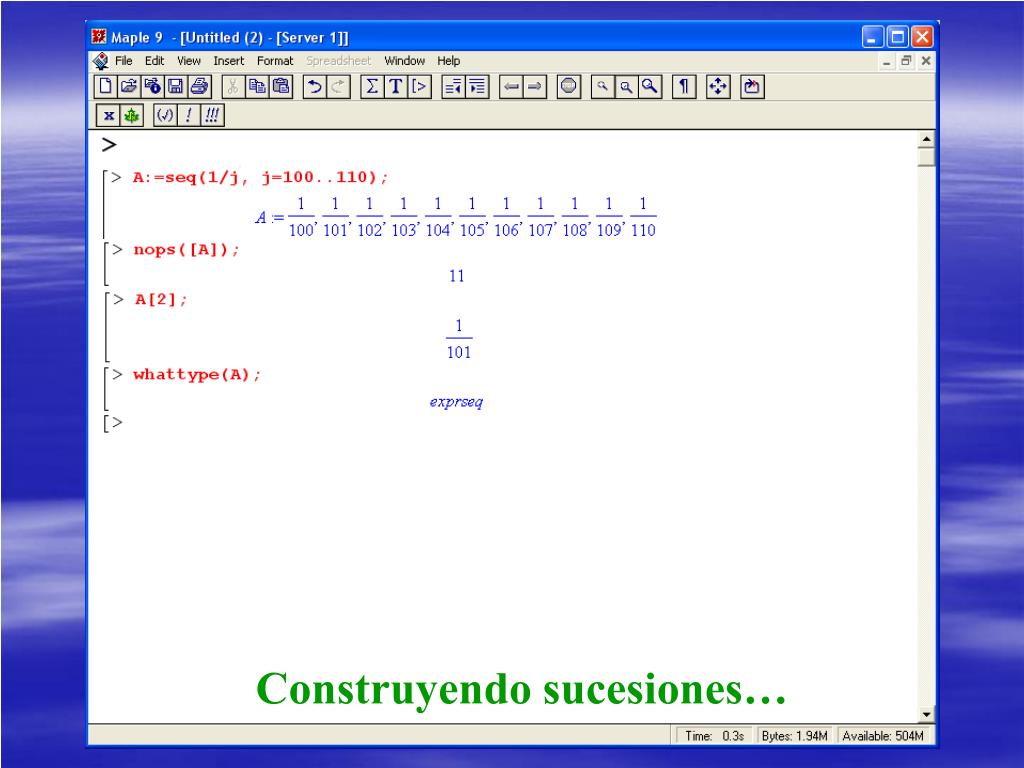Screen dimensions: 1024x768
Task: Click the restart server icon
Action: coord(752,86)
